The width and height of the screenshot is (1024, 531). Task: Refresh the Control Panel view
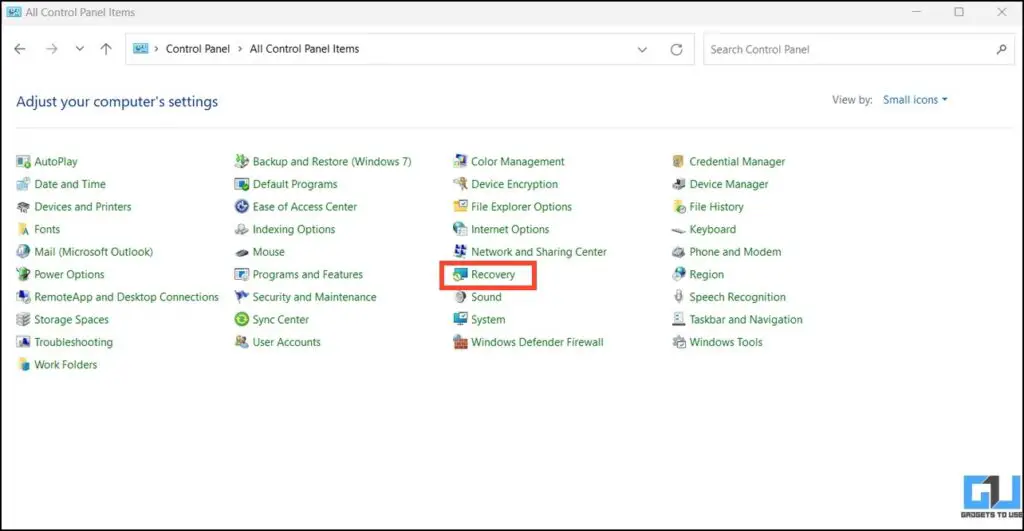(676, 49)
